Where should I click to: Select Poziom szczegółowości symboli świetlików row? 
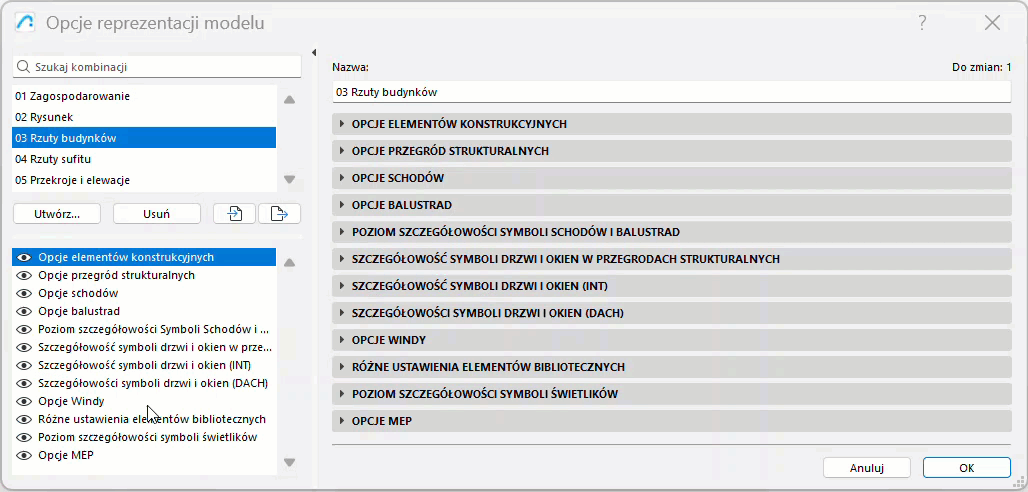coord(144,438)
